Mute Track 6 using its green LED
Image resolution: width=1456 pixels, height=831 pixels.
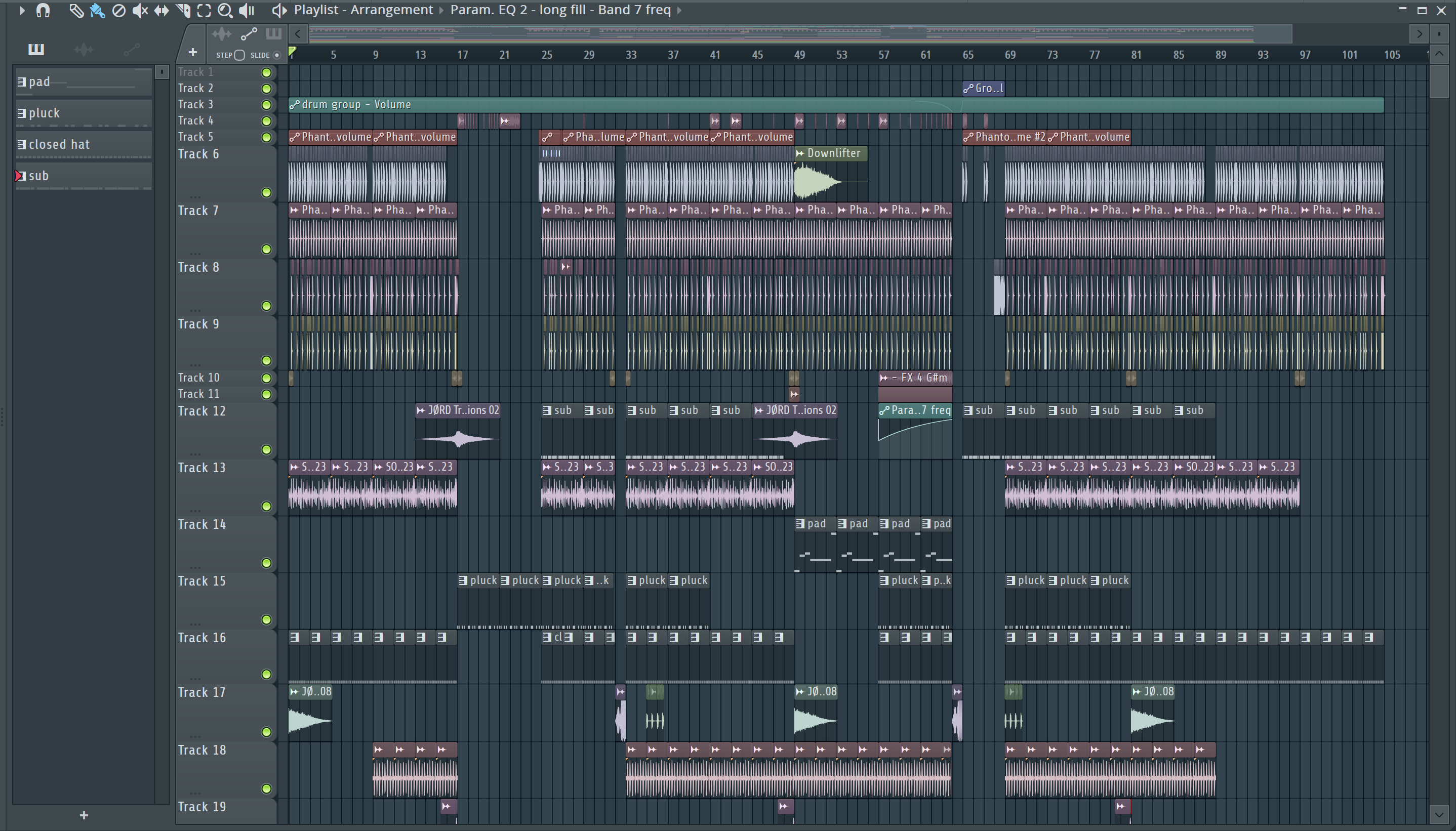266,193
